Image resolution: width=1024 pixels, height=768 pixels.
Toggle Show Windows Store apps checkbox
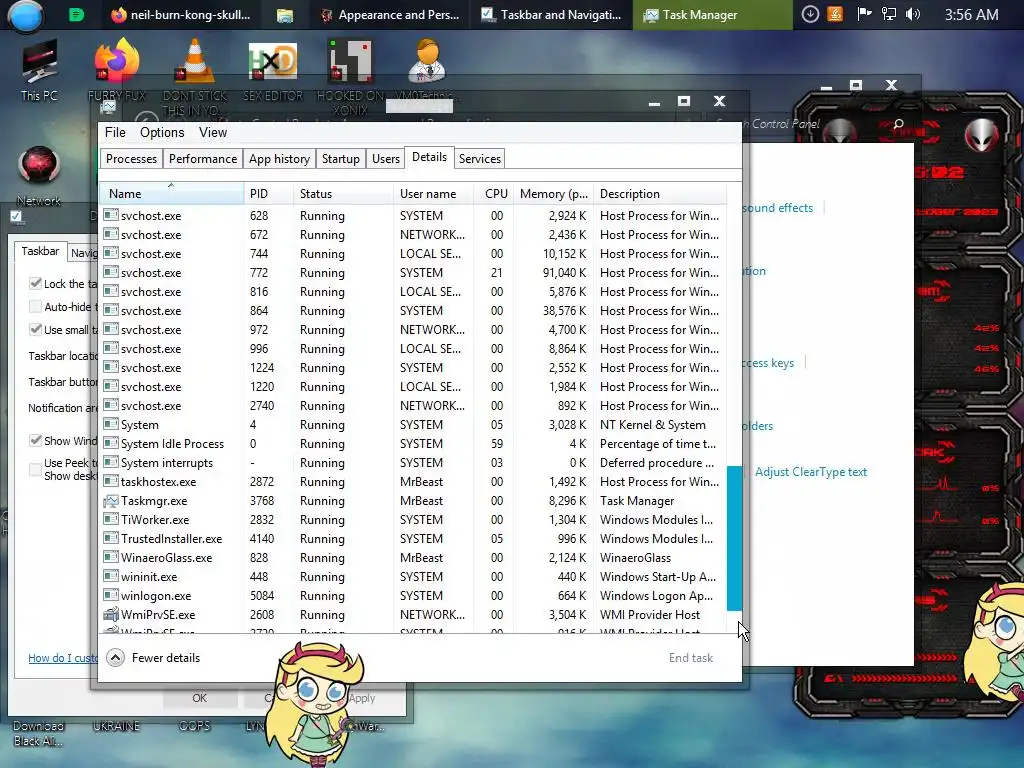pyautogui.click(x=35, y=440)
